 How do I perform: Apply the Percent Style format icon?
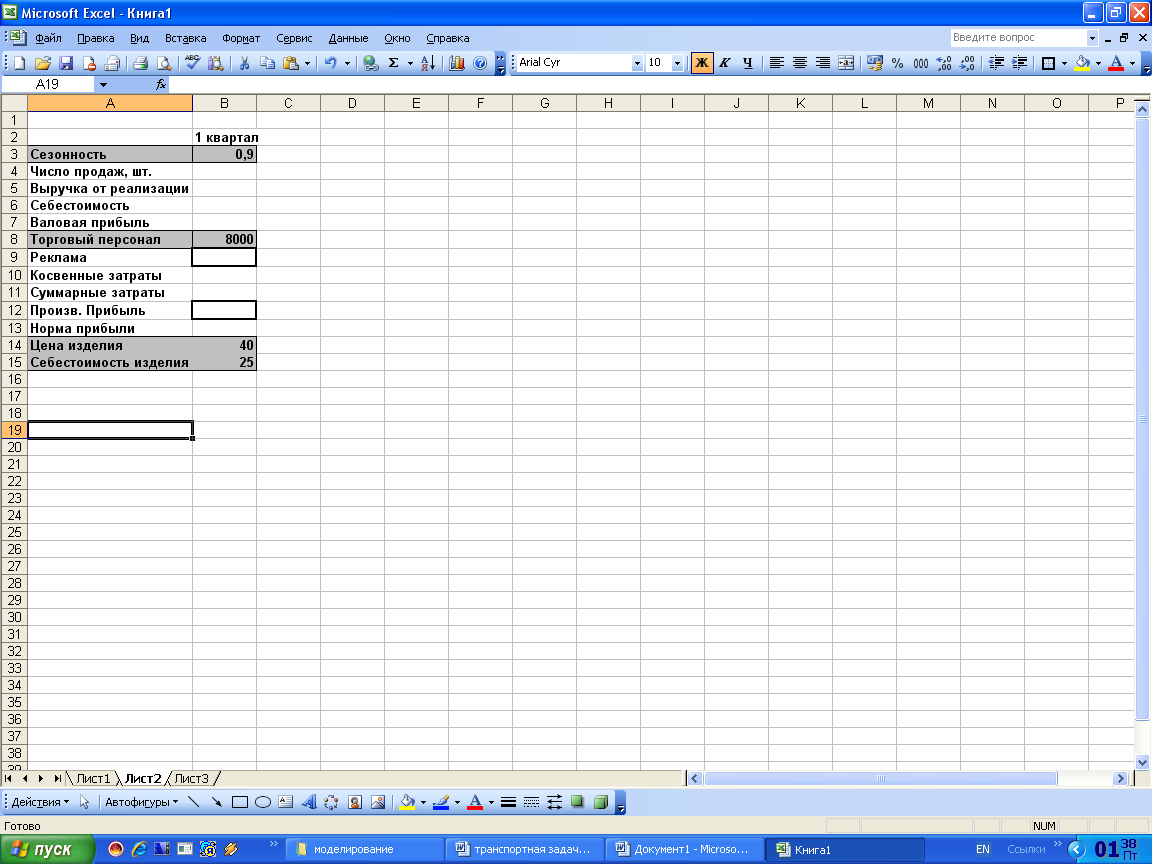pos(897,63)
